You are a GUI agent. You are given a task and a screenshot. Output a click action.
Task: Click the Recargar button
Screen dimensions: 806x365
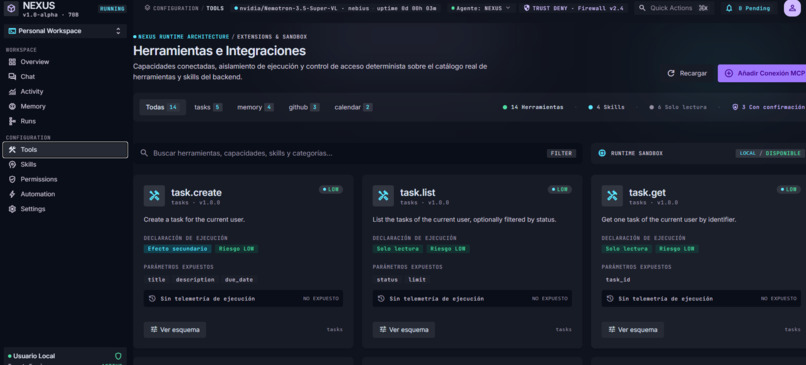tap(687, 74)
